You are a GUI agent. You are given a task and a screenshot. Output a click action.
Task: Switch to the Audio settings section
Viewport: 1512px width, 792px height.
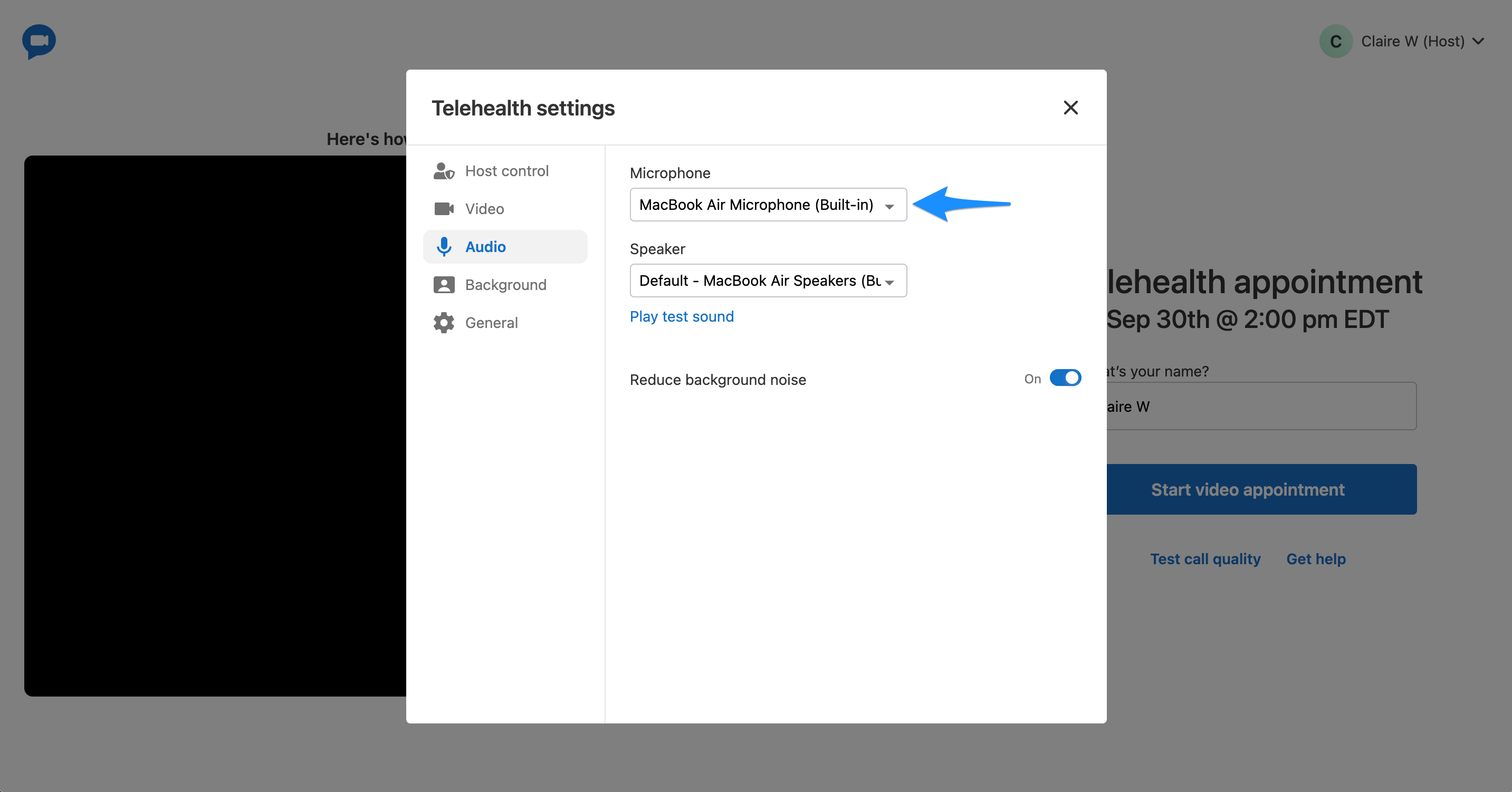(x=485, y=246)
